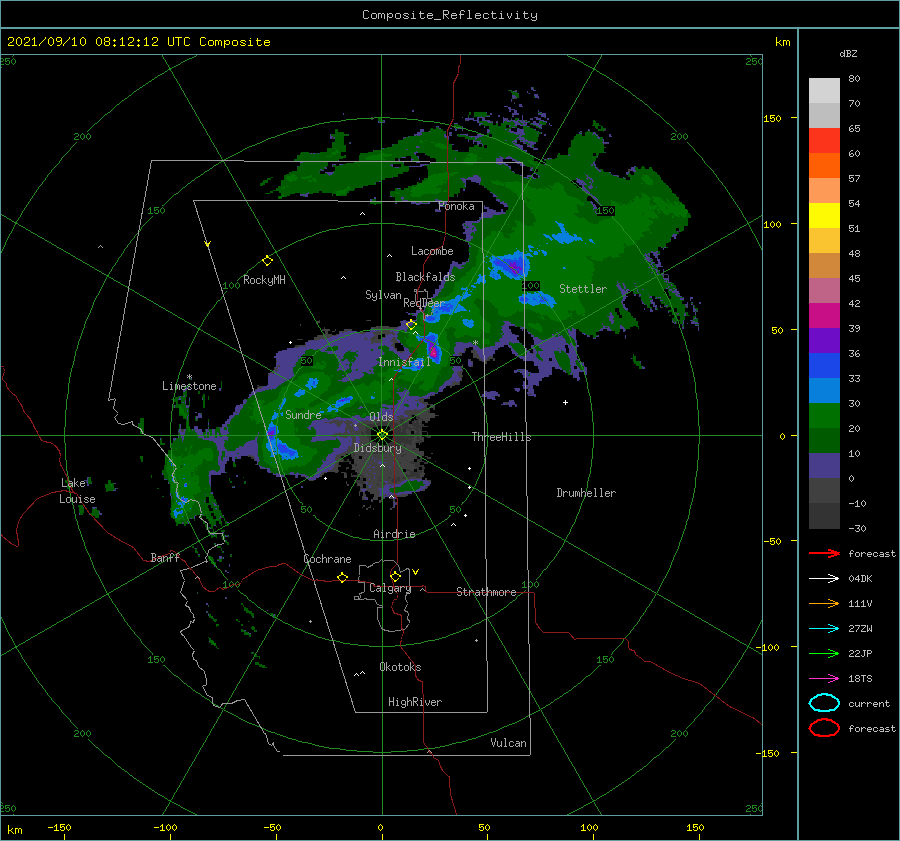The width and height of the screenshot is (900, 841).
Task: Click the current legend label
Action: click(869, 704)
